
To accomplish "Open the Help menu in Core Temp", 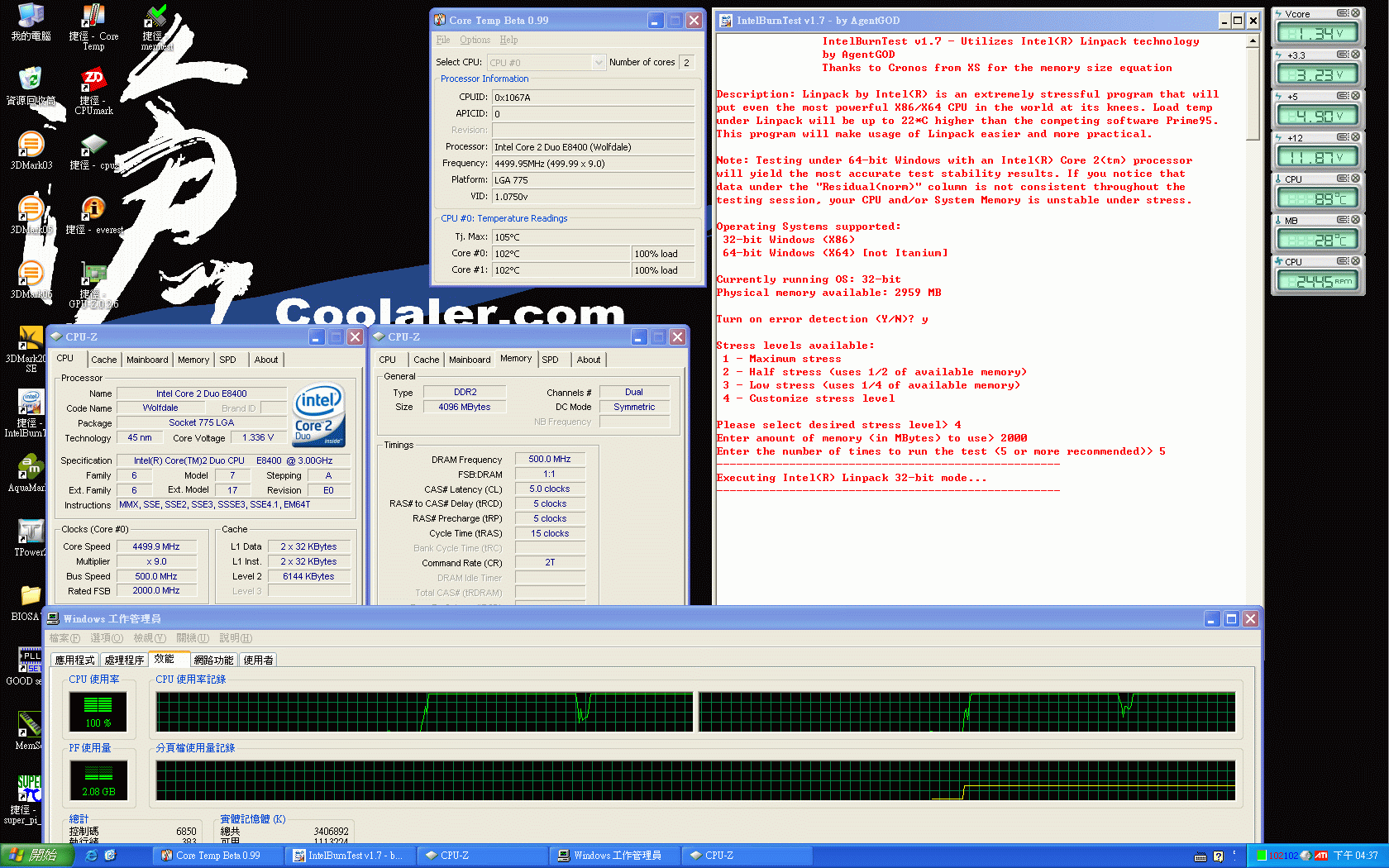I will point(508,40).
